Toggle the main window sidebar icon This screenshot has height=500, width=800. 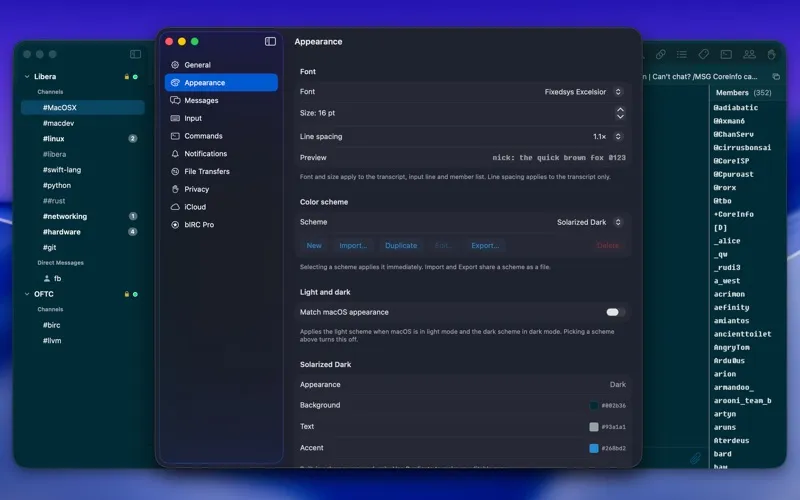[135, 54]
